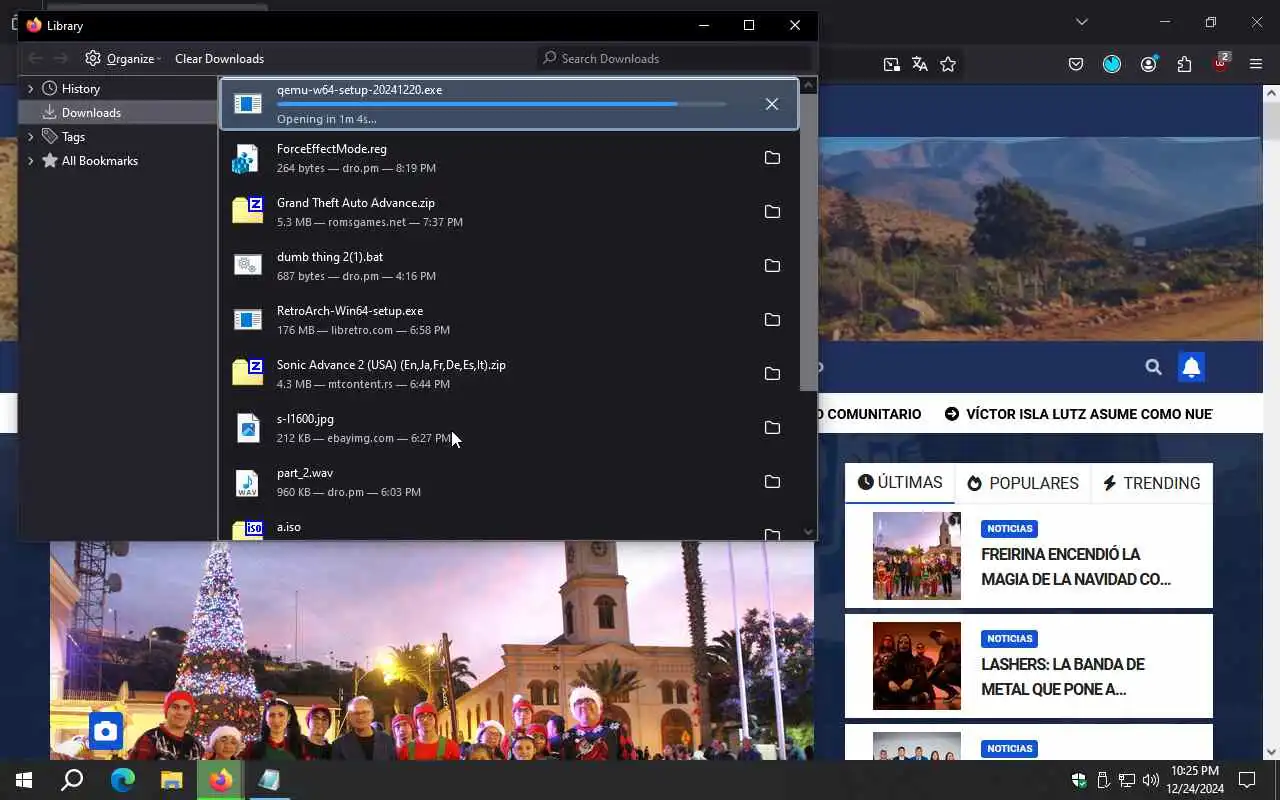Open Lashers banda de metal article
1280x800 pixels.
pos(1063,677)
